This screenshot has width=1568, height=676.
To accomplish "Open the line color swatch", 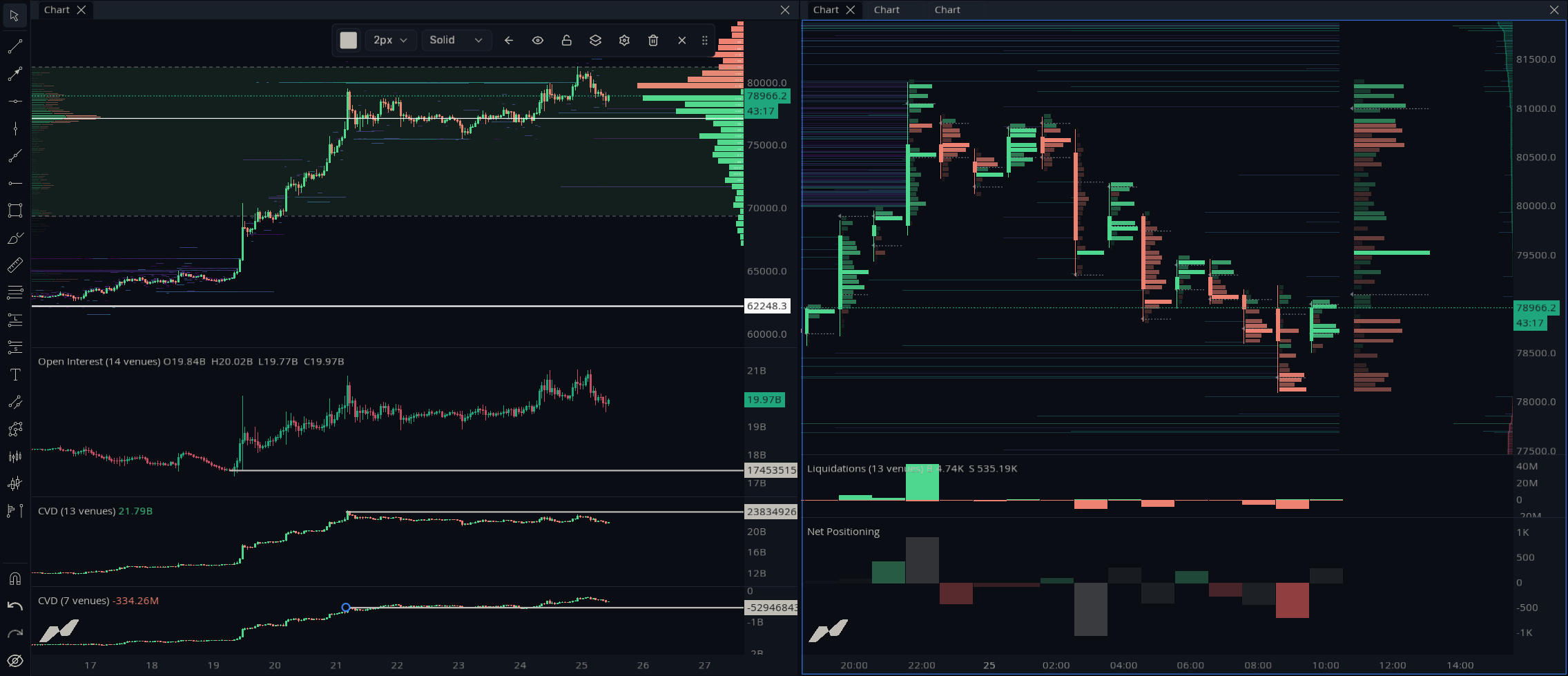I will (x=349, y=40).
